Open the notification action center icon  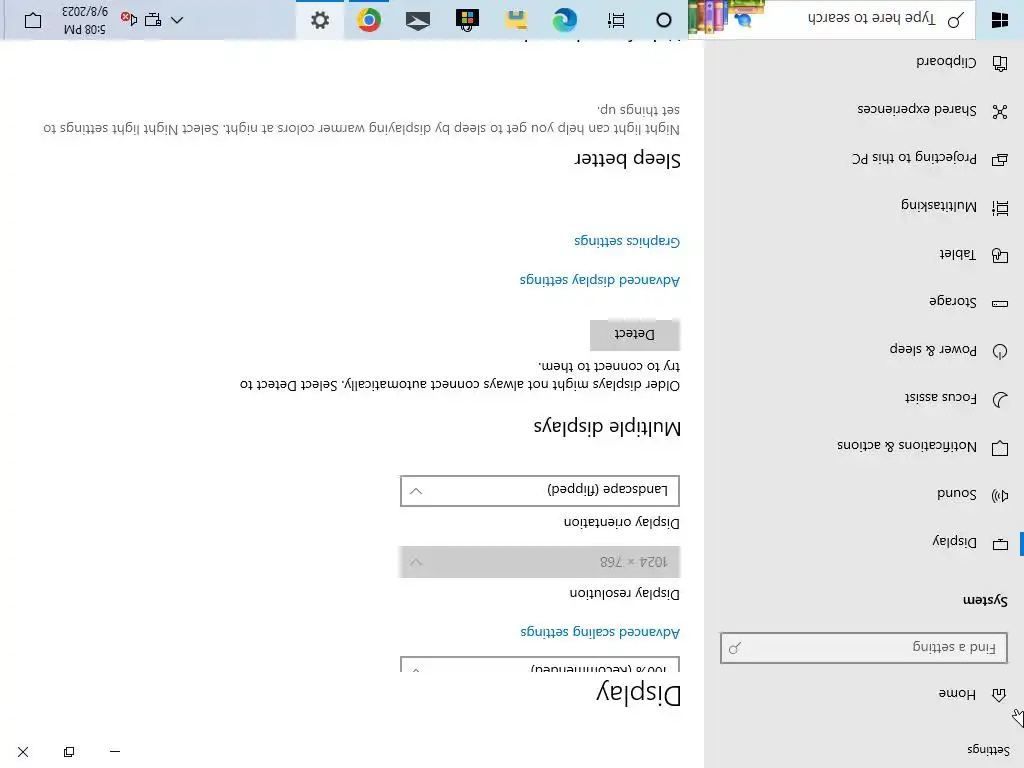click(33, 20)
